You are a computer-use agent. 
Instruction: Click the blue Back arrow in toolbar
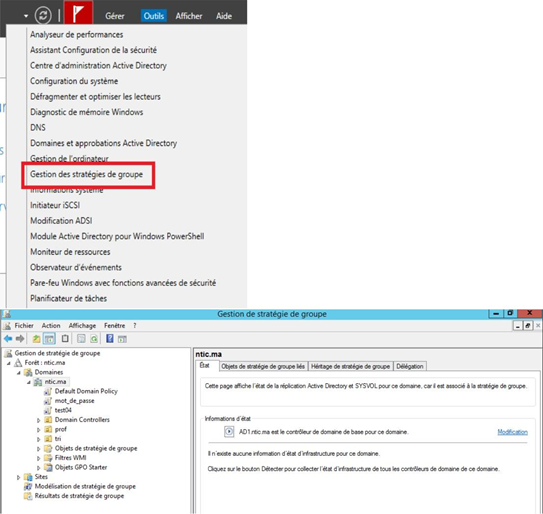pos(8,338)
